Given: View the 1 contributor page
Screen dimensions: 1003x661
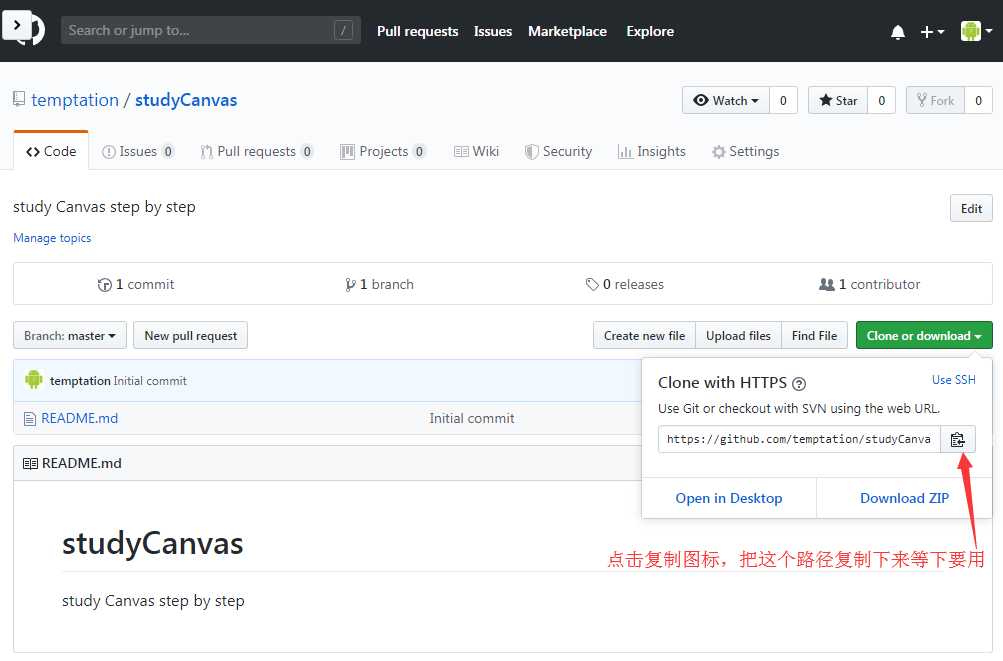Looking at the screenshot, I should (869, 284).
